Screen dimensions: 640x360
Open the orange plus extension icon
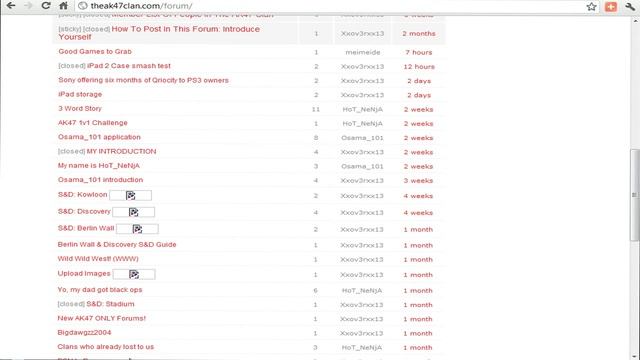pos(611,6)
